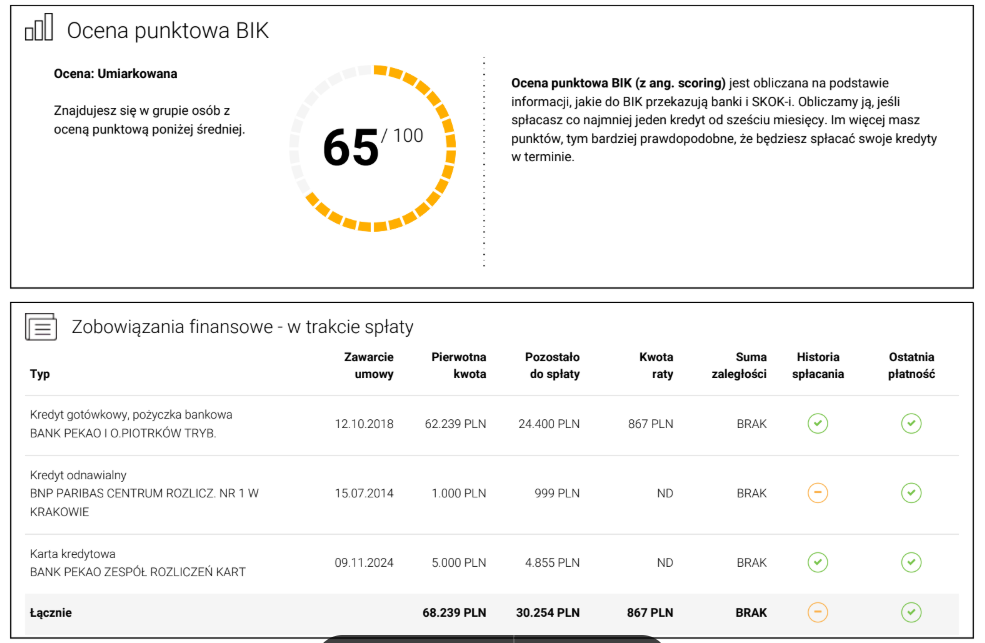Click the Kwota raty column header

[x=656, y=365]
